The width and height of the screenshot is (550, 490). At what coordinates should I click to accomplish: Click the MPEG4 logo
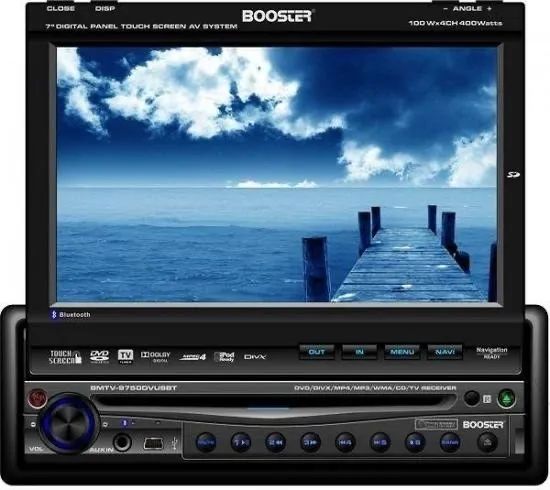tap(193, 357)
